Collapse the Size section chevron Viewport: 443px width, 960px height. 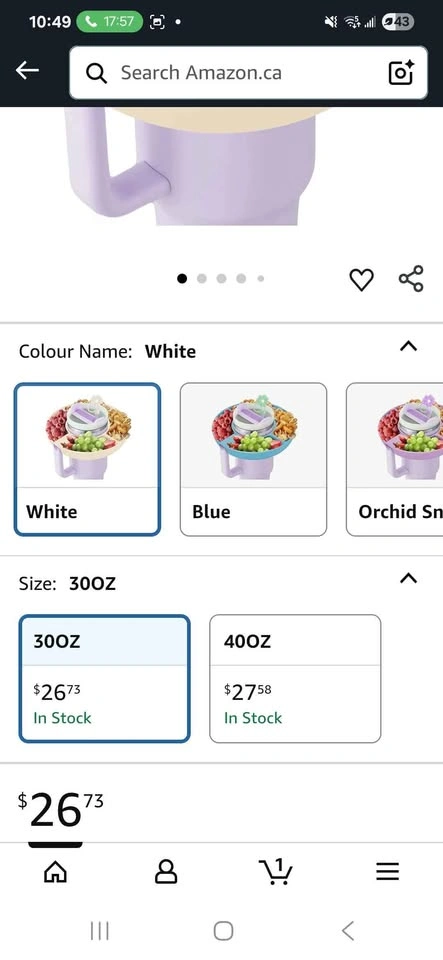click(408, 578)
